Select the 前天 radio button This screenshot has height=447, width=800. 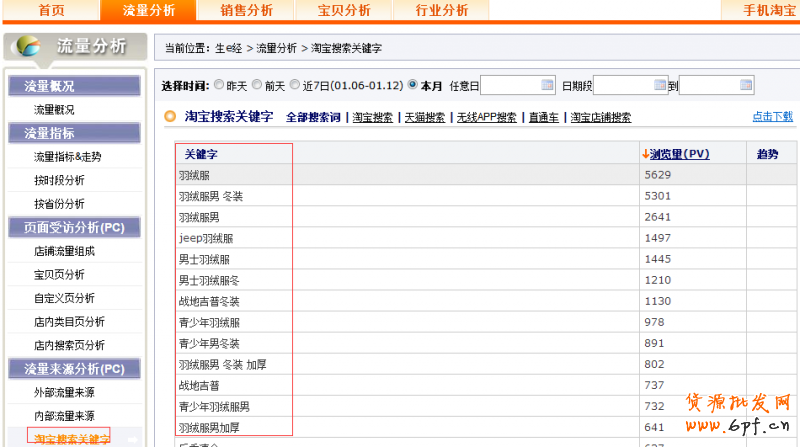click(258, 85)
